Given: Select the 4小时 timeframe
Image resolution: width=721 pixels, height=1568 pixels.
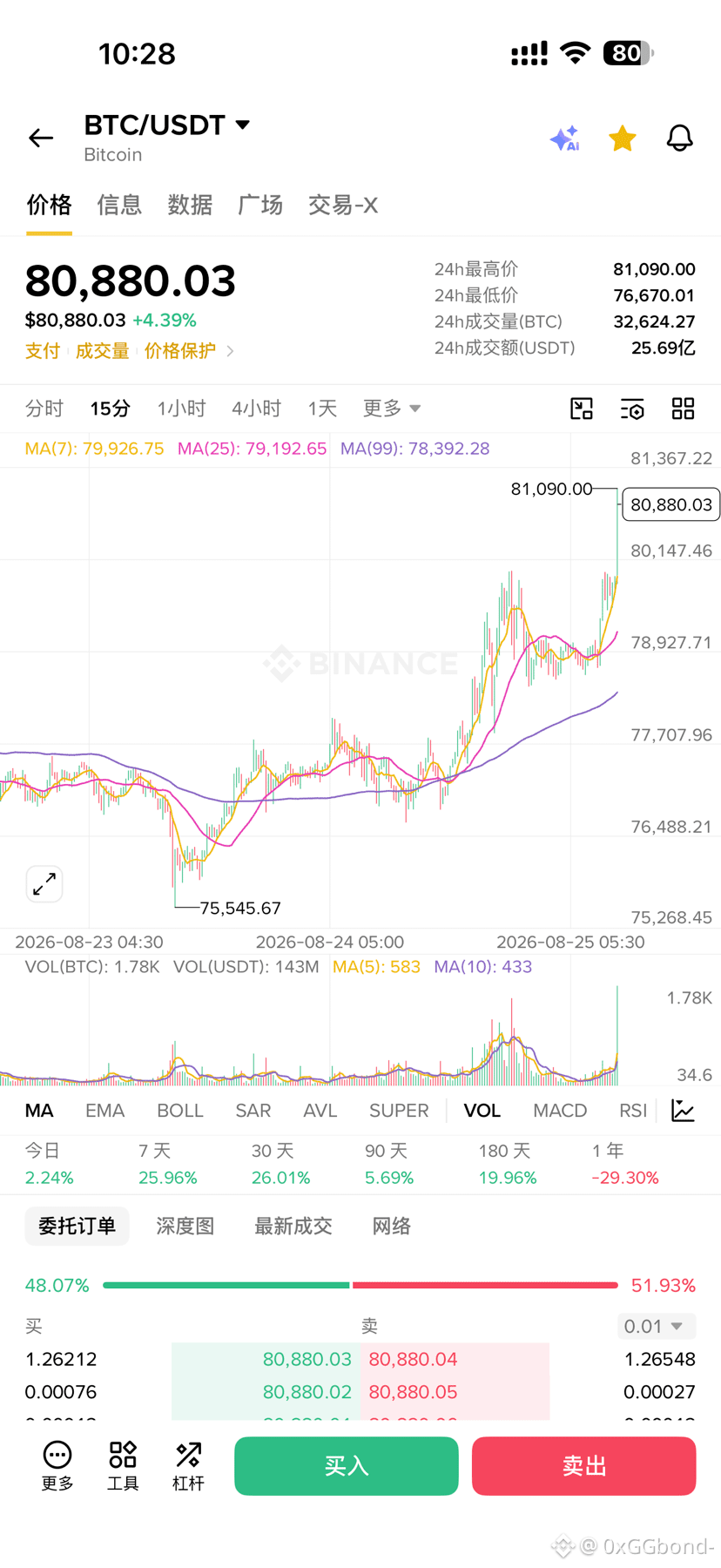Looking at the screenshot, I should [256, 409].
